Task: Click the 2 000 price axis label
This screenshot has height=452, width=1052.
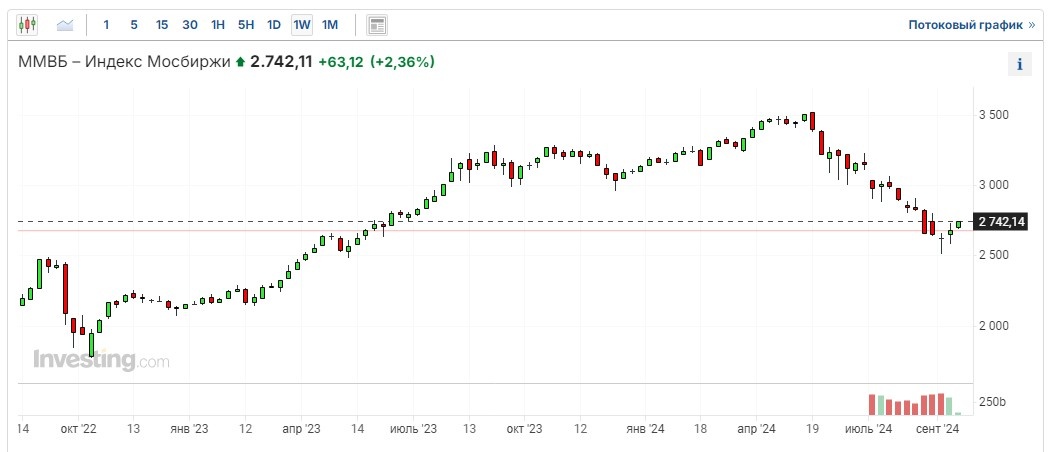Action: (995, 326)
